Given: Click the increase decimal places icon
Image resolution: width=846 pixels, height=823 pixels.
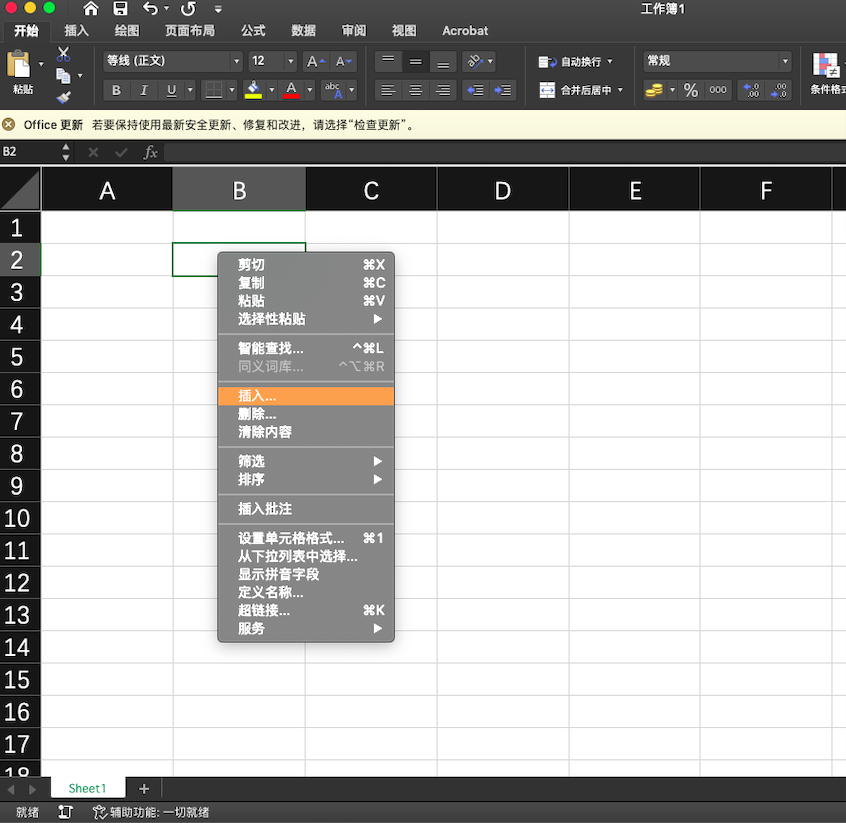Looking at the screenshot, I should click(x=751, y=90).
